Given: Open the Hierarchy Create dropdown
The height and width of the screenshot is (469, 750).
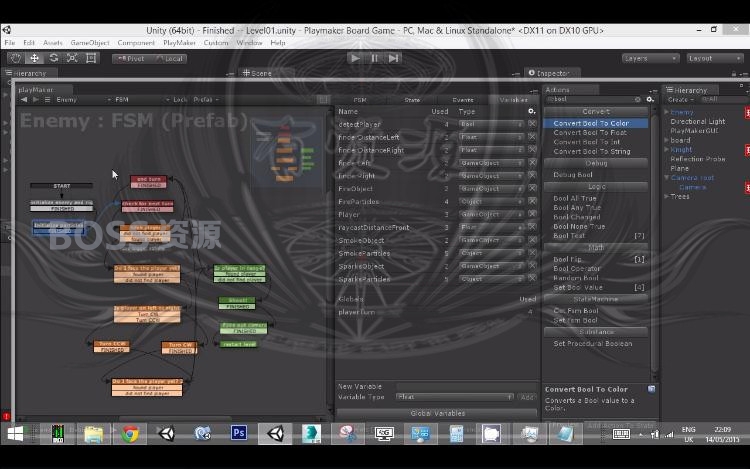Looking at the screenshot, I should (x=680, y=99).
